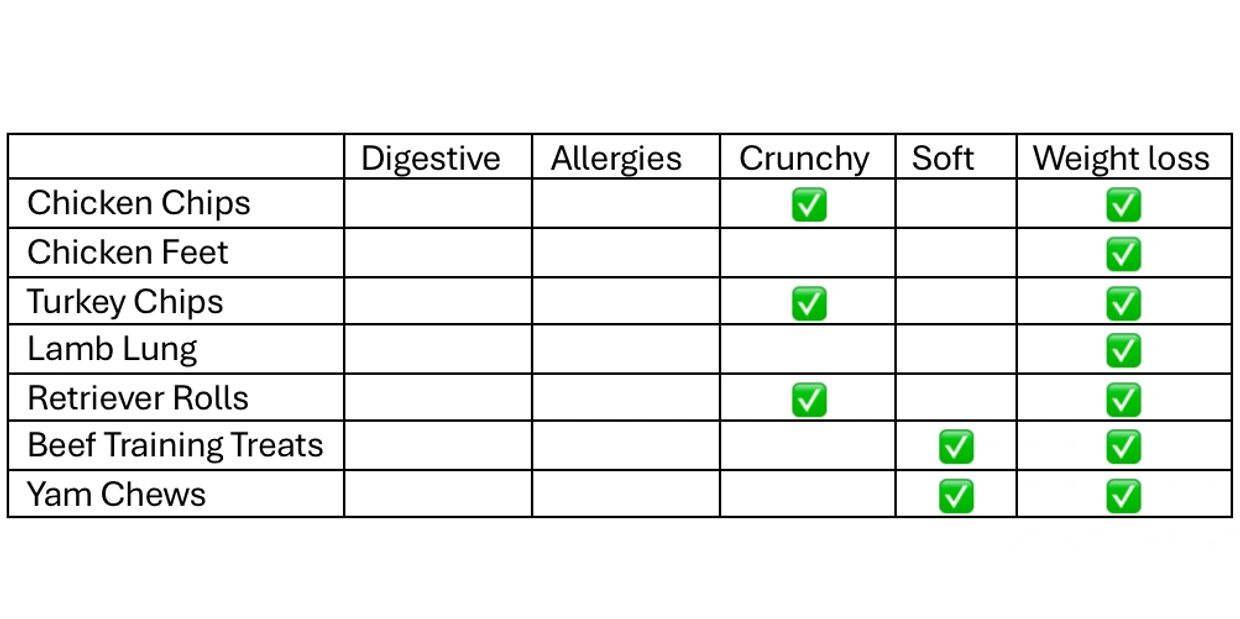Select the Beef Training Treats row label
Viewport: 1240px width, 619px height.
click(175, 445)
